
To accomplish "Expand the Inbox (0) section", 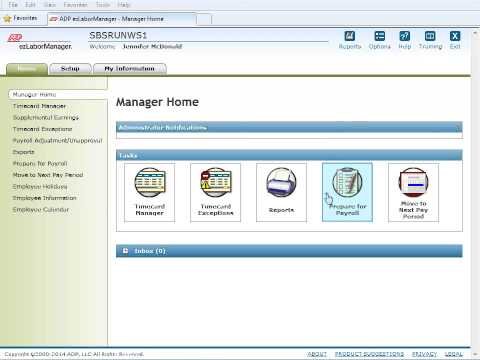I will pos(125,251).
